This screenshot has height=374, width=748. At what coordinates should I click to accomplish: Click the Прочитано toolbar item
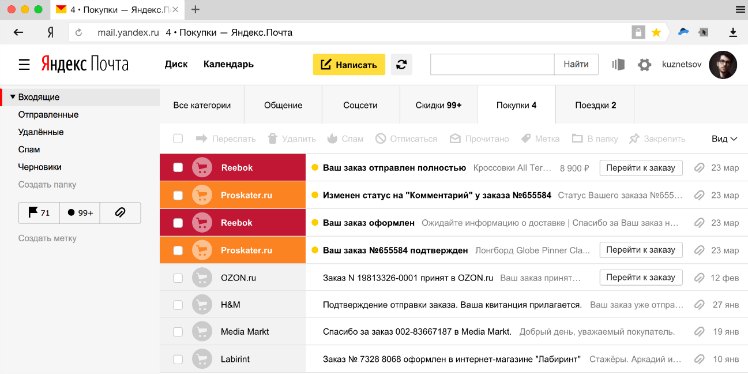pyautogui.click(x=479, y=139)
